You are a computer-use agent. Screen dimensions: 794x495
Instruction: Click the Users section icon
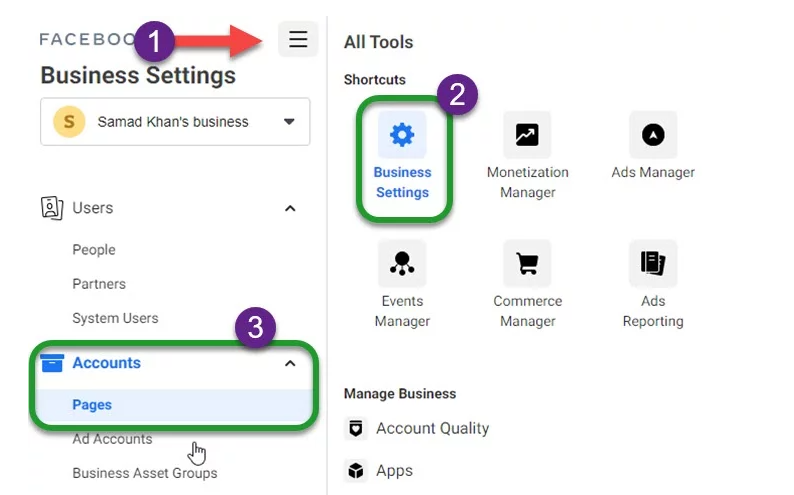tap(52, 208)
